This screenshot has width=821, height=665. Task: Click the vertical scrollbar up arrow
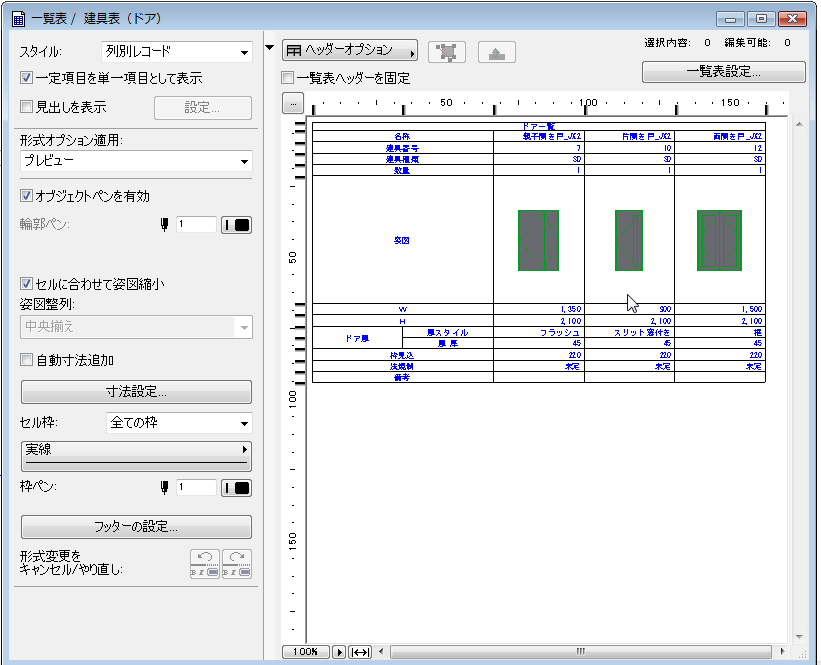(799, 124)
